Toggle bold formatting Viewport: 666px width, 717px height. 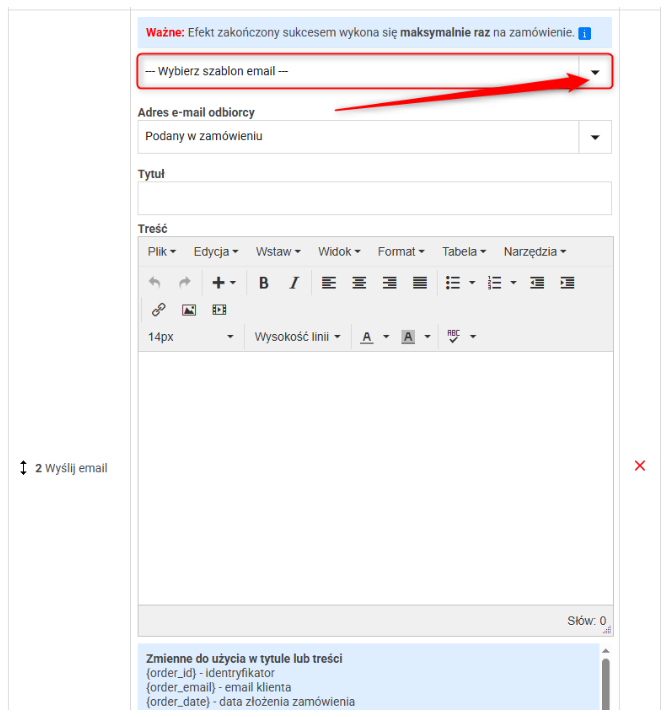[x=263, y=283]
